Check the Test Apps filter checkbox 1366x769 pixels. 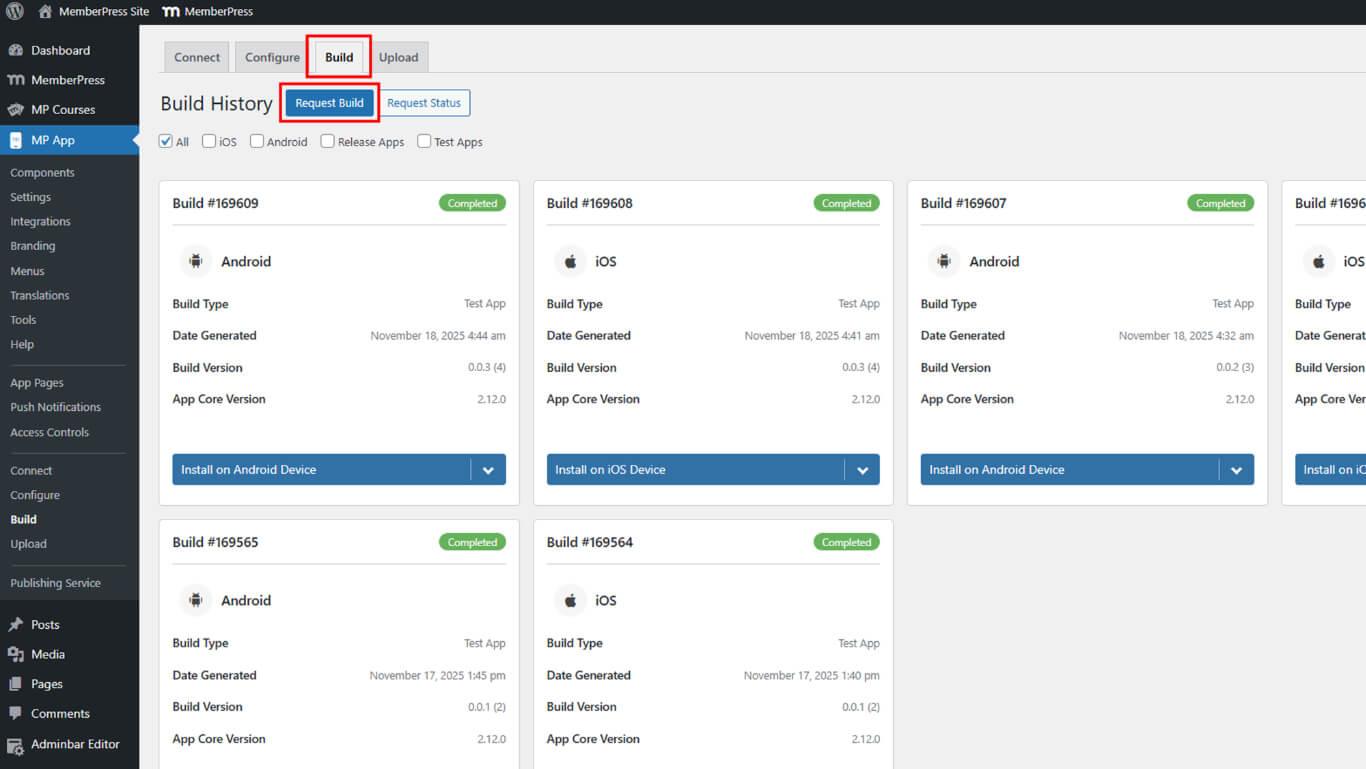pos(424,141)
